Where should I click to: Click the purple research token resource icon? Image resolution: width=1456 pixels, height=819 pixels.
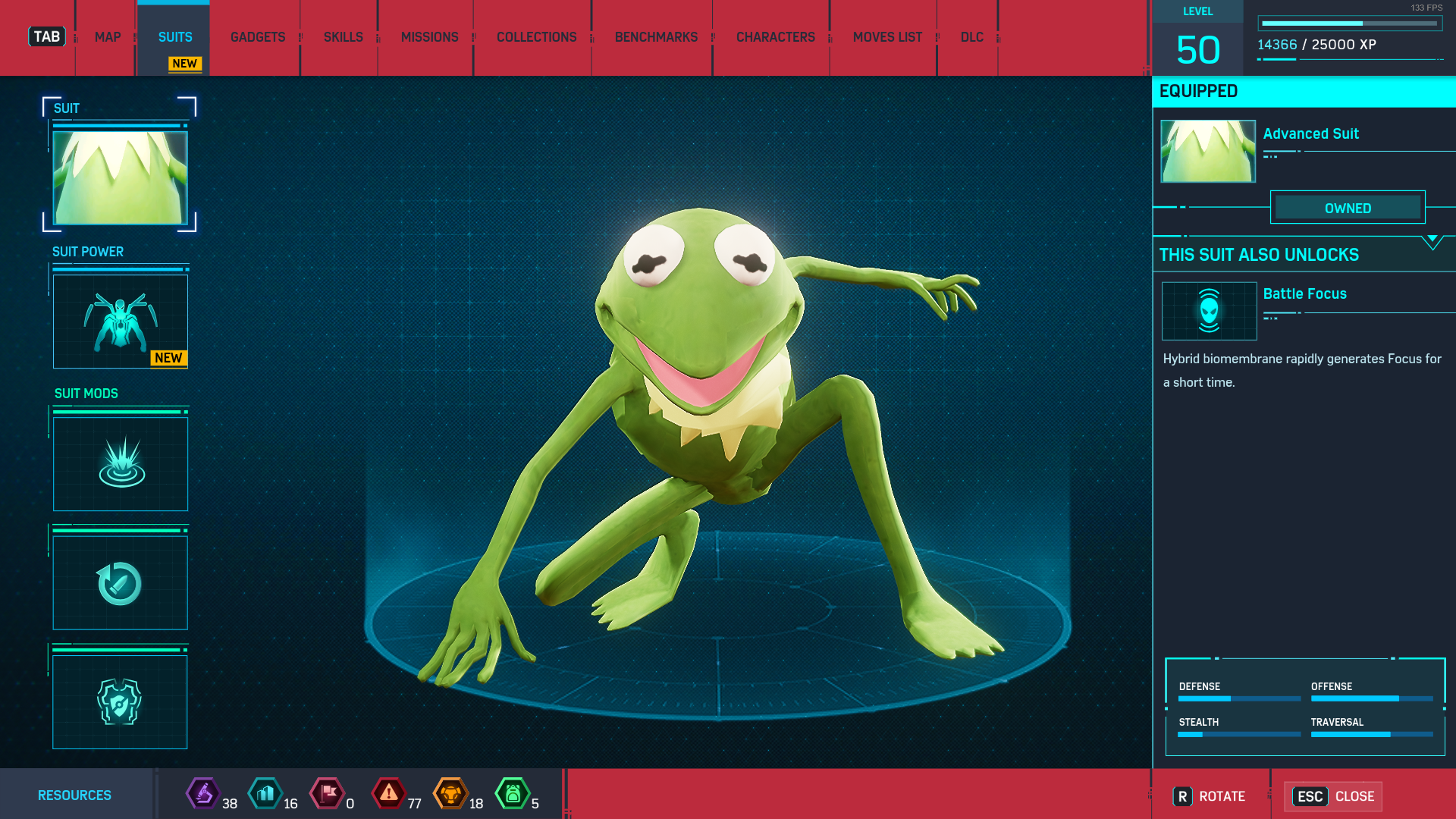pos(202,794)
